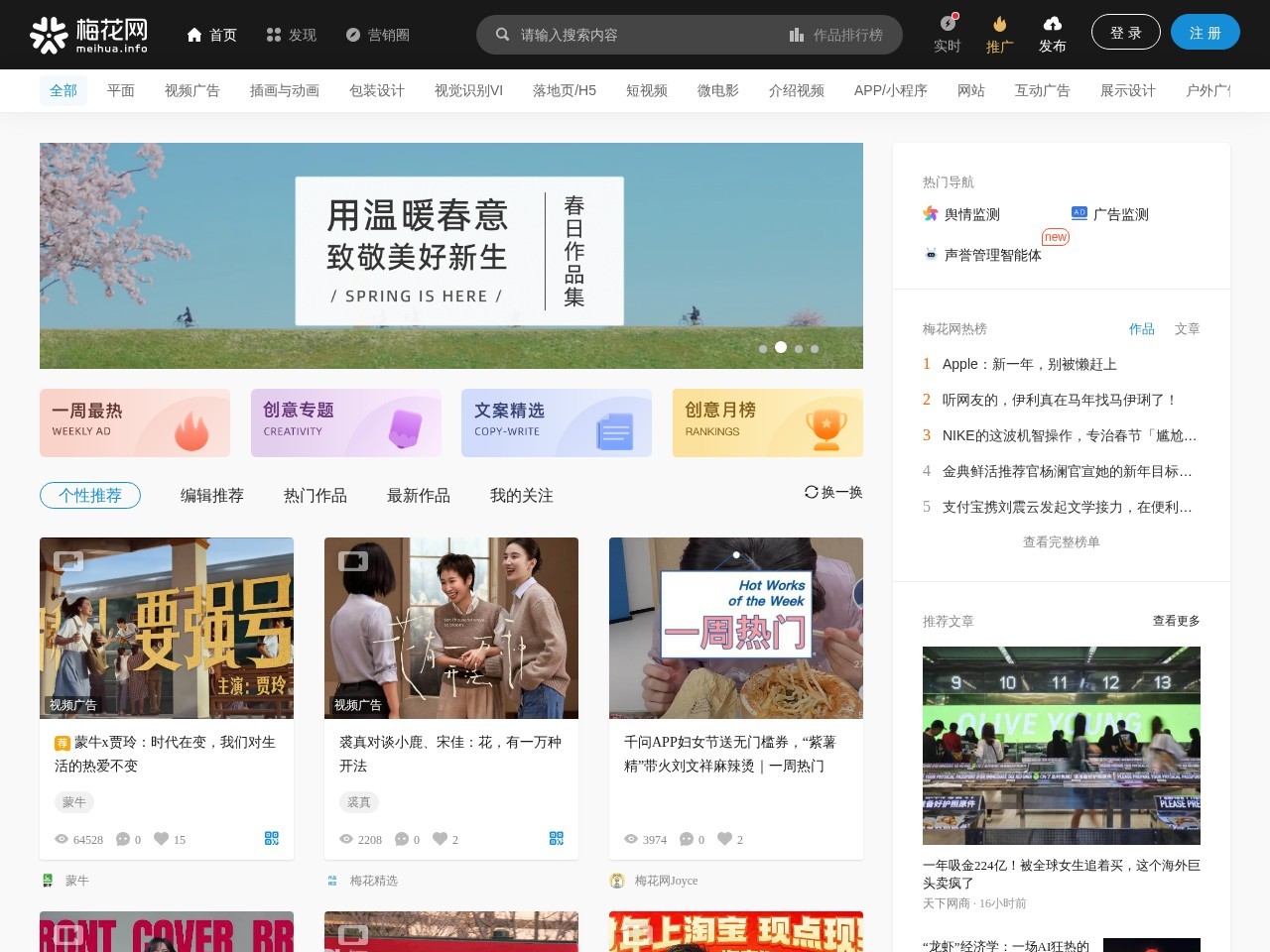Open the 实时 real-time icon
This screenshot has height=952, width=1270.
click(x=948, y=24)
